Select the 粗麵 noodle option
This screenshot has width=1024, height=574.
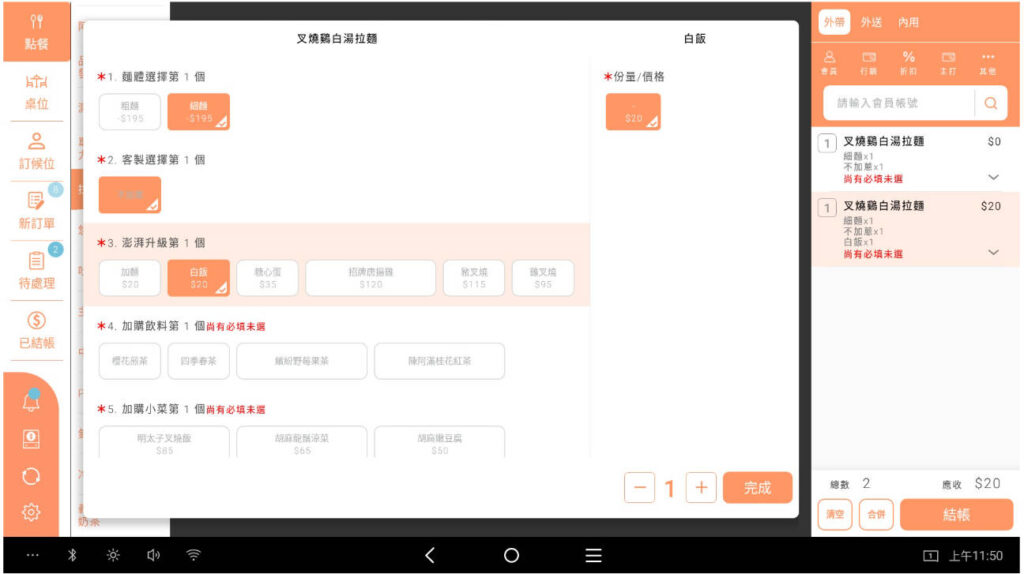(x=130, y=111)
